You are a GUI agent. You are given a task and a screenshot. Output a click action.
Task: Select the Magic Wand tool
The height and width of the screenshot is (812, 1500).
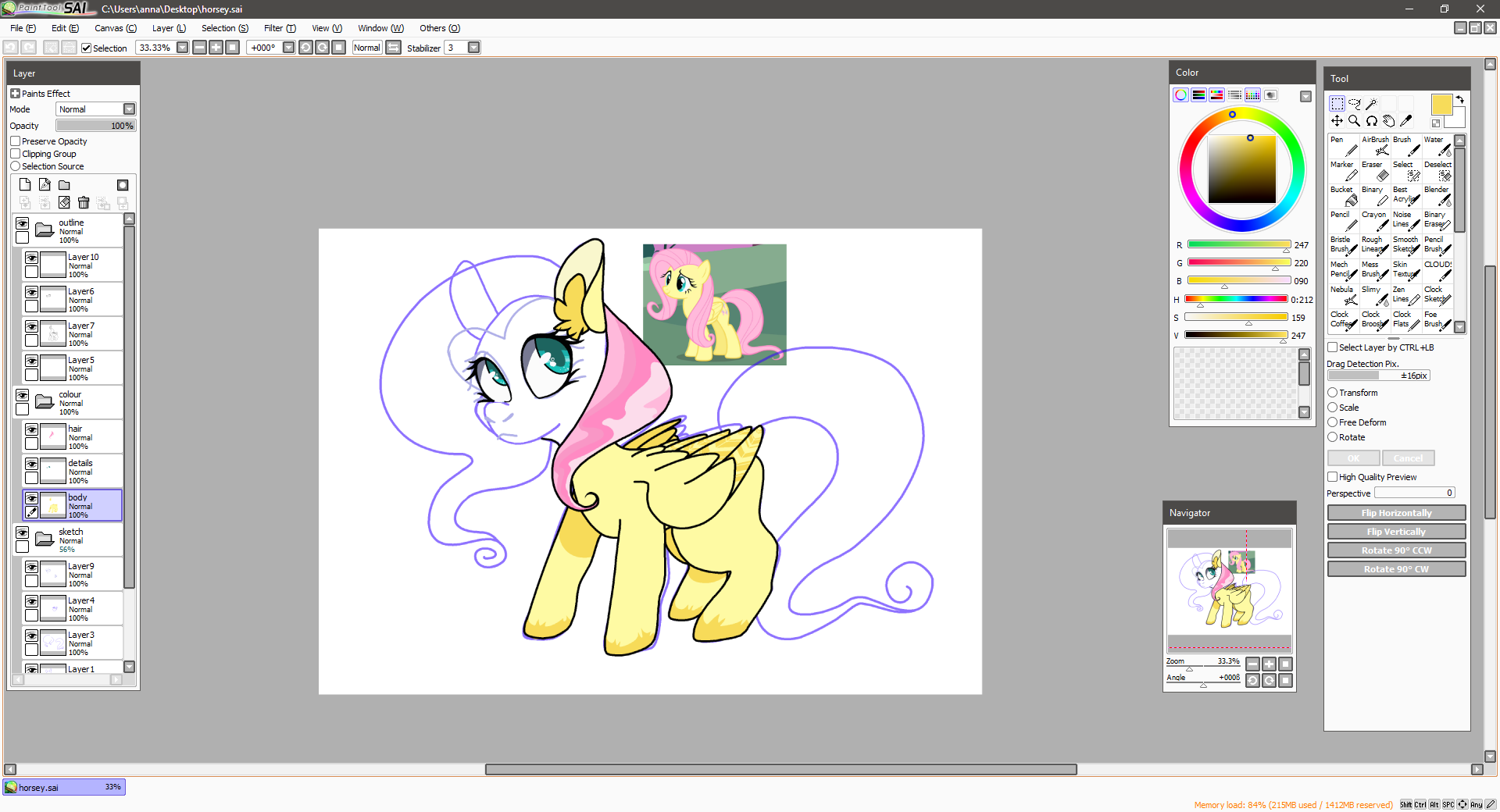pyautogui.click(x=1371, y=104)
